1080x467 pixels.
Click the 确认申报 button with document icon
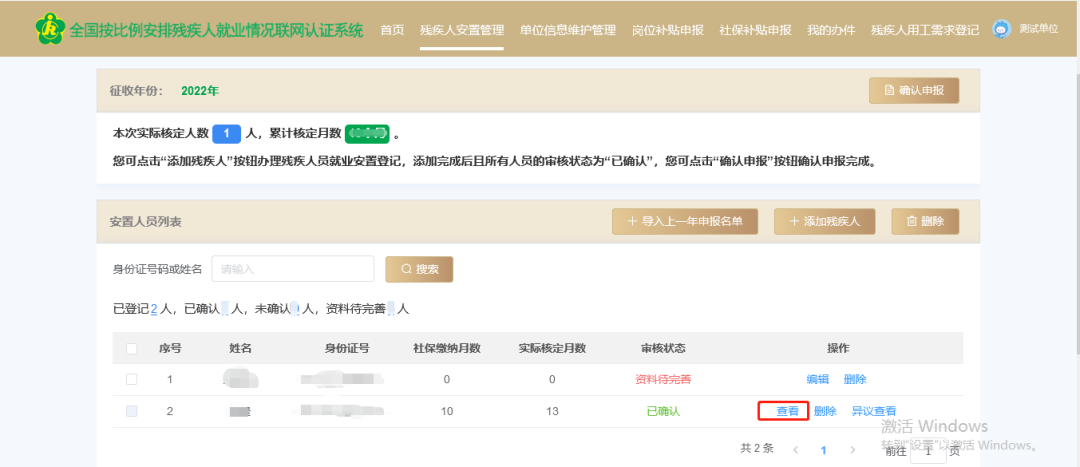(914, 90)
